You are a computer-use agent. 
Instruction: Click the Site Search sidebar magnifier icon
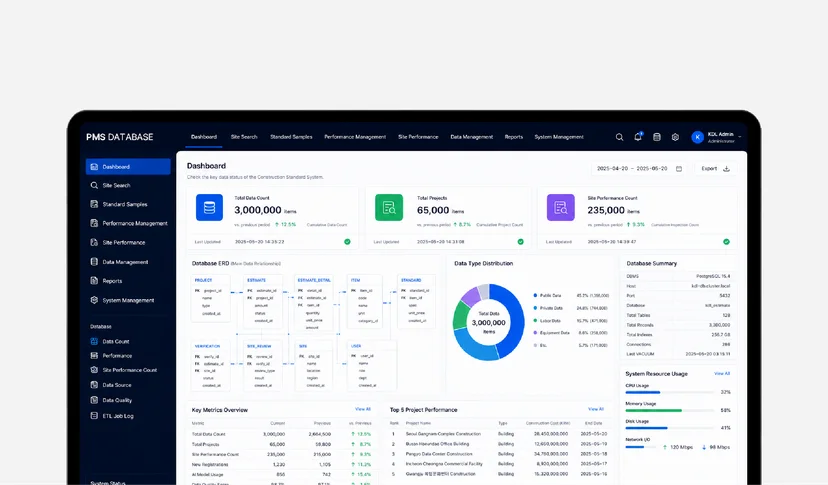[94, 185]
